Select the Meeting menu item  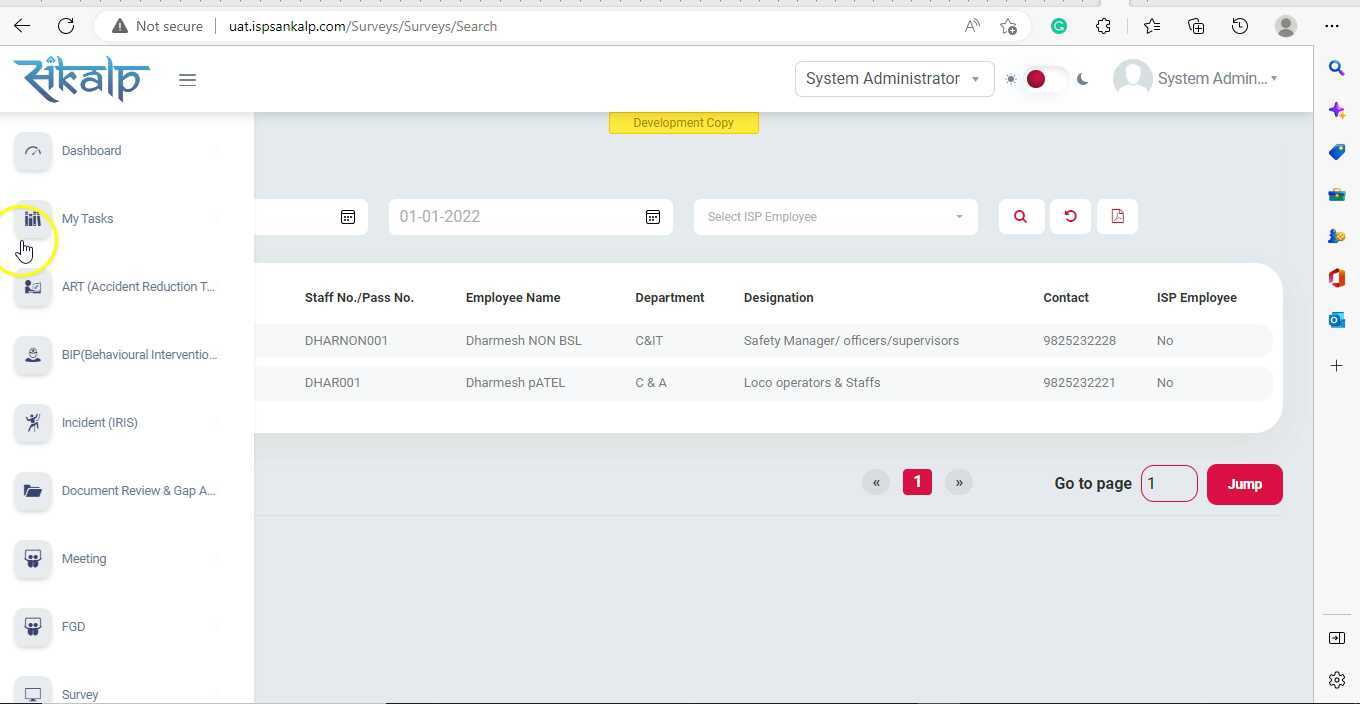coord(84,559)
